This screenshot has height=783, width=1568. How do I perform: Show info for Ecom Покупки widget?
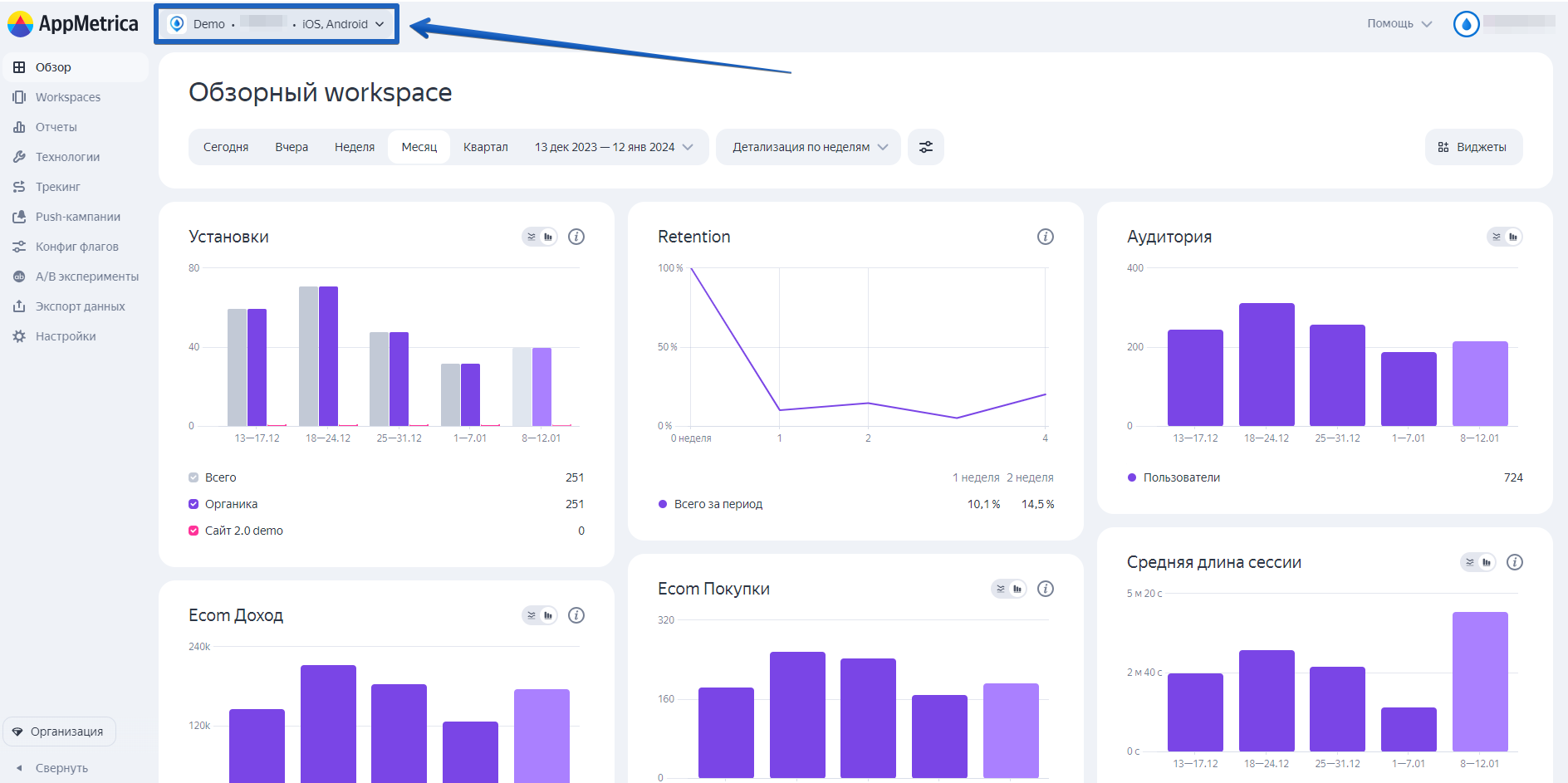point(1046,589)
